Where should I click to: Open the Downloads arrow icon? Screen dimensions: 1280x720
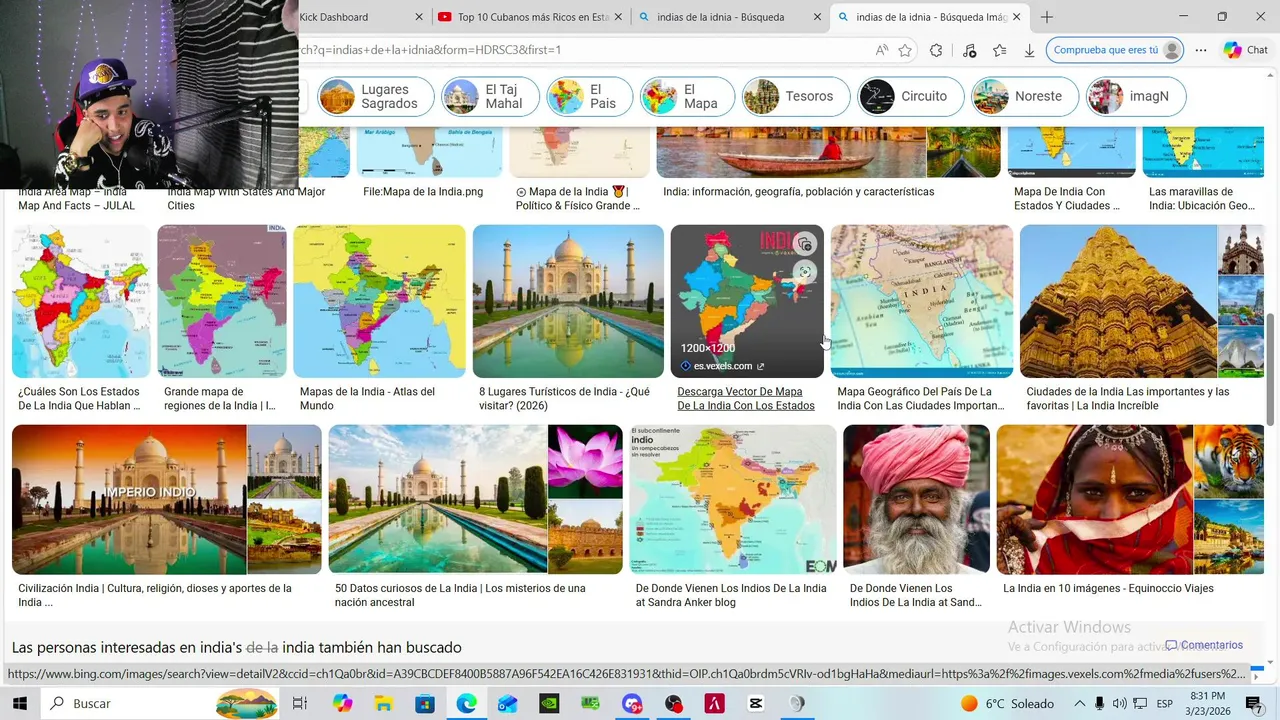point(1029,50)
